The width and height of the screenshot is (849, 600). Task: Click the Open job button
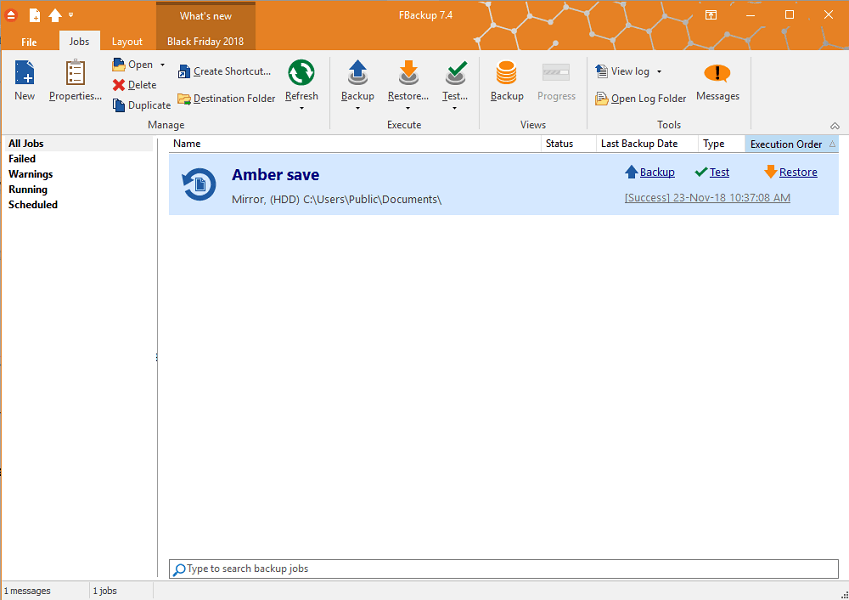click(x=133, y=64)
